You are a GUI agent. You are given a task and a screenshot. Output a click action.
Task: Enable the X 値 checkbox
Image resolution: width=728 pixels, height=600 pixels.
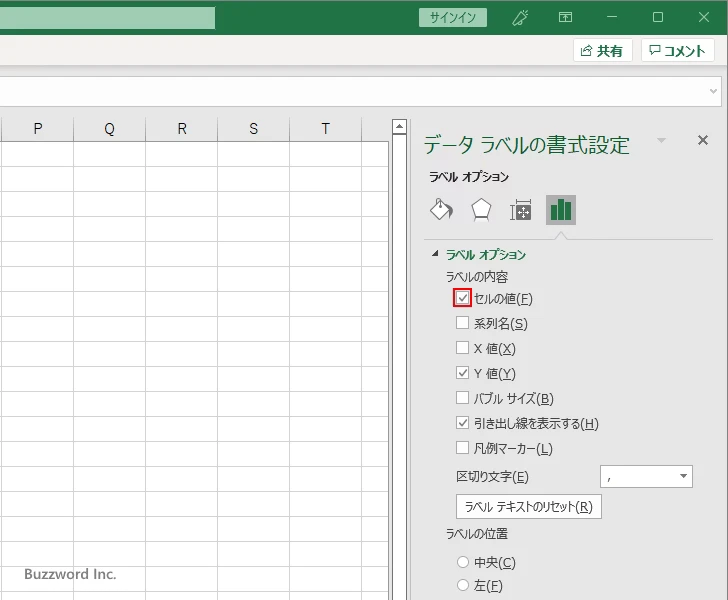[x=462, y=348]
